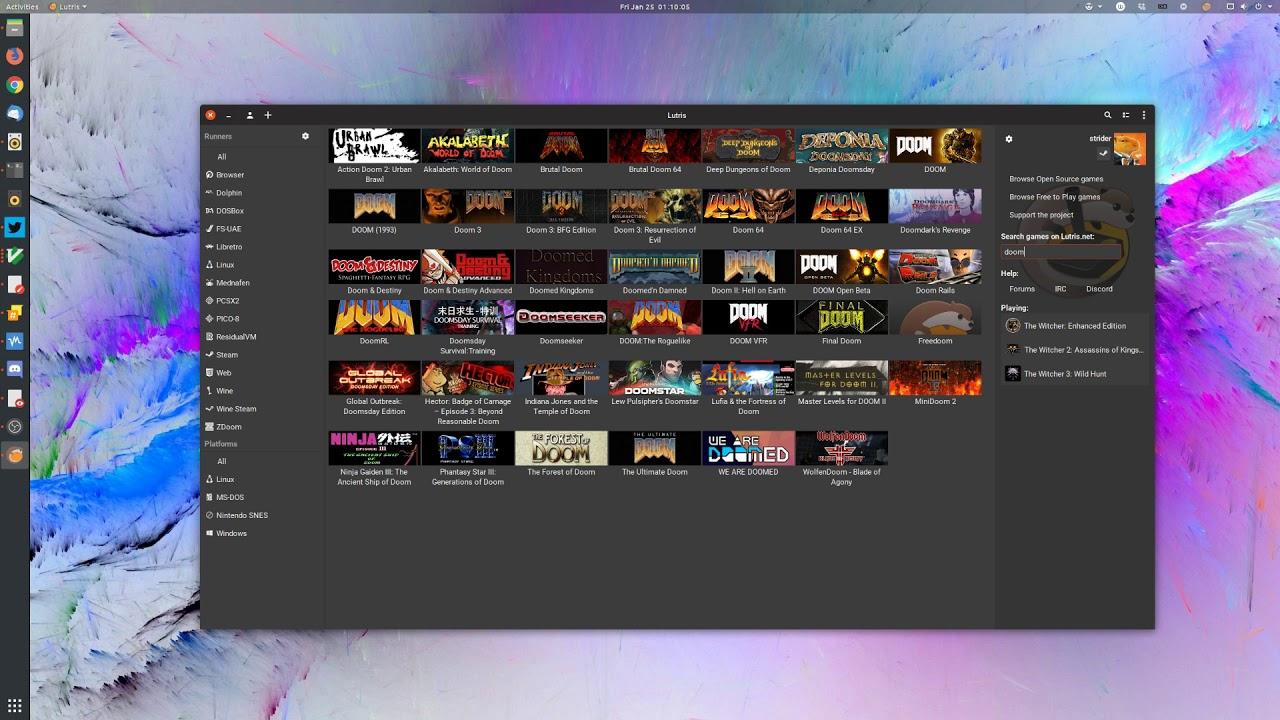The image size is (1280, 720).
Task: Show applications grid at dock bottom
Action: (14, 705)
